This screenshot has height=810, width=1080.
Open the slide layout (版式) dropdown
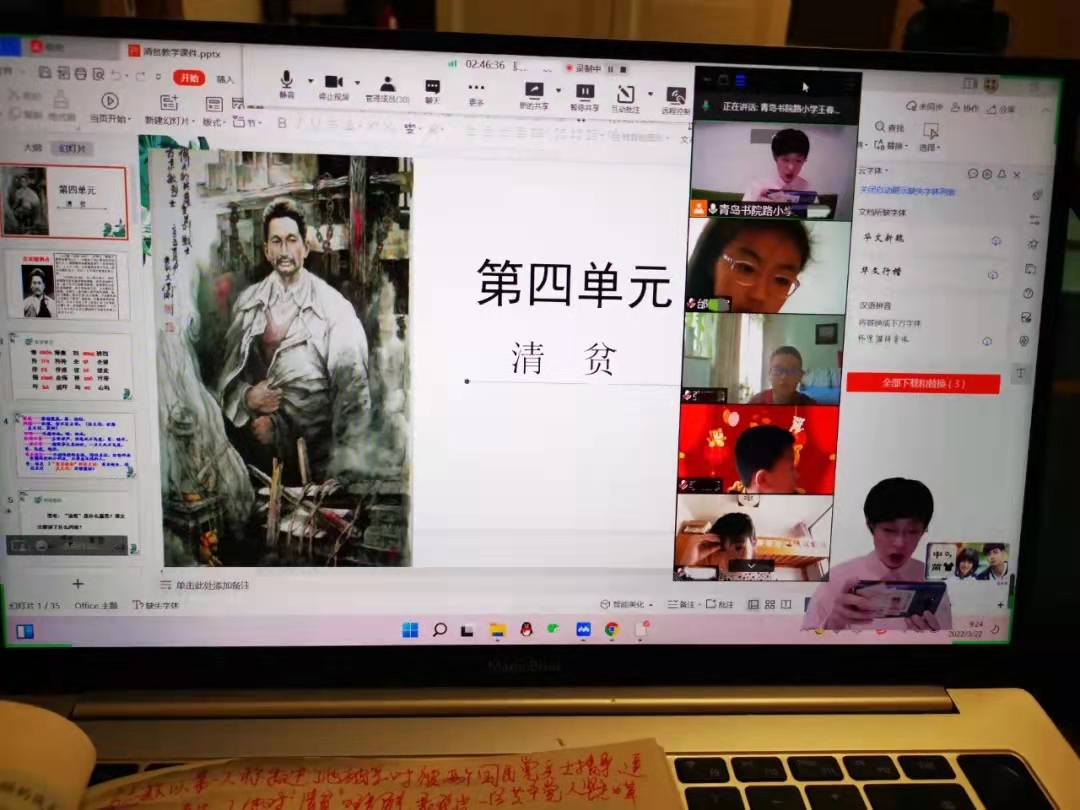coord(214,114)
